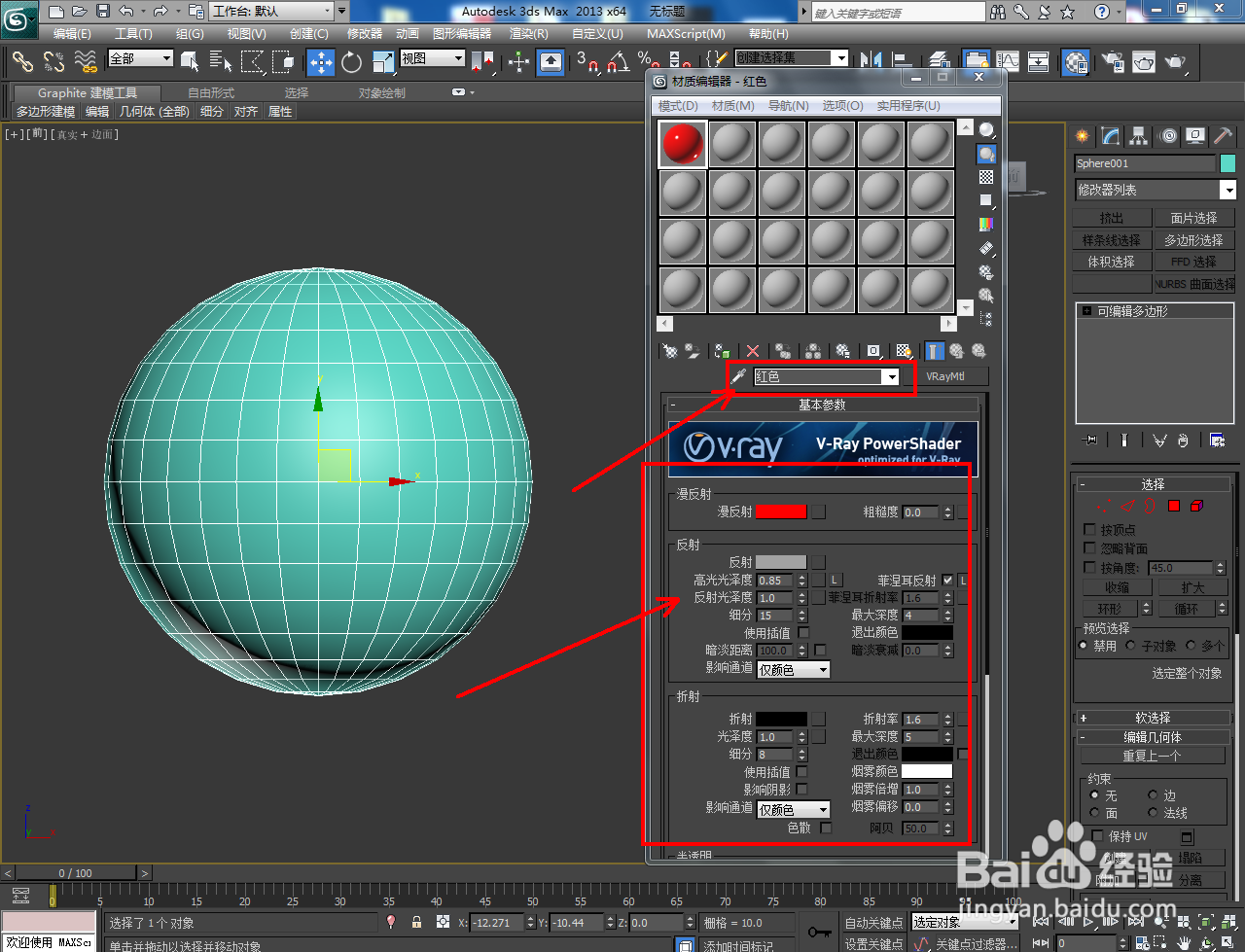Click the color bars Video Color Check icon

[x=986, y=224]
